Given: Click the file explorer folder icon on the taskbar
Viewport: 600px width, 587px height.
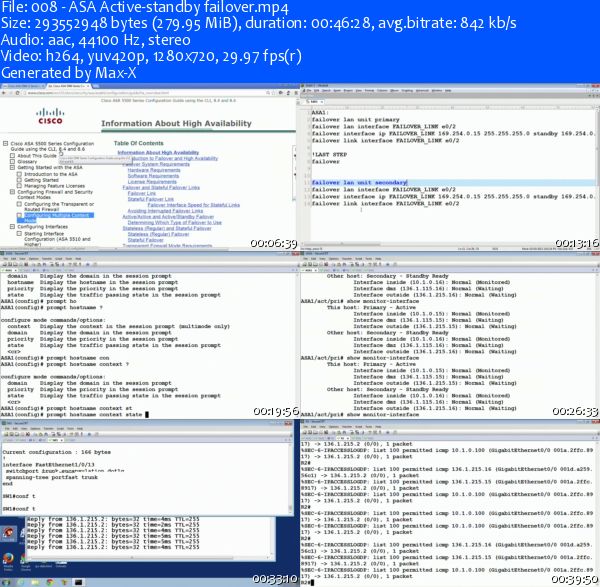Looking at the screenshot, I should click(35, 582).
